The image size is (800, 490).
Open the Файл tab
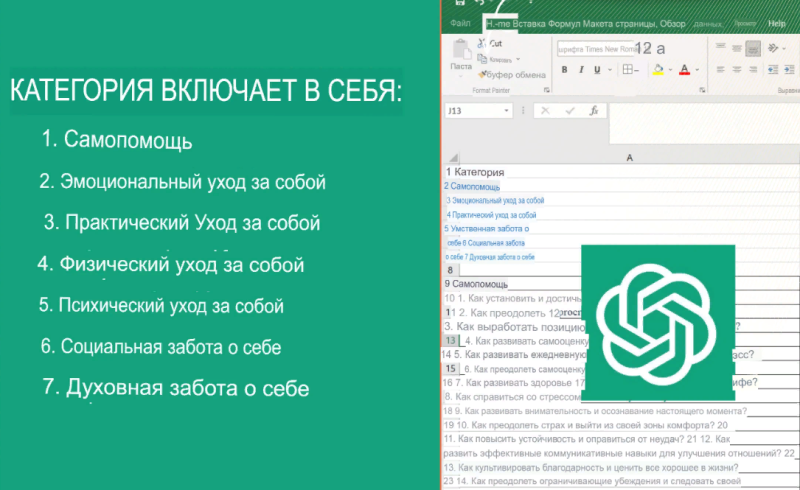pyautogui.click(x=460, y=23)
